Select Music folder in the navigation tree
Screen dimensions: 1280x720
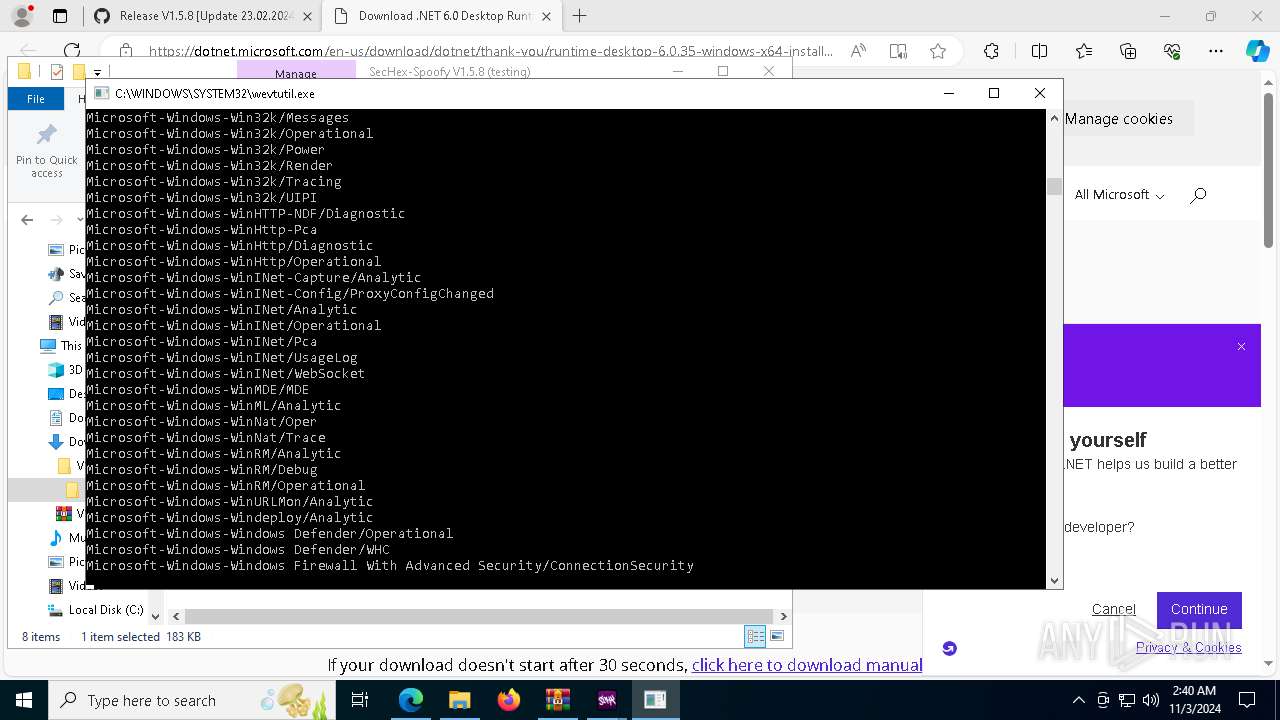(66, 537)
